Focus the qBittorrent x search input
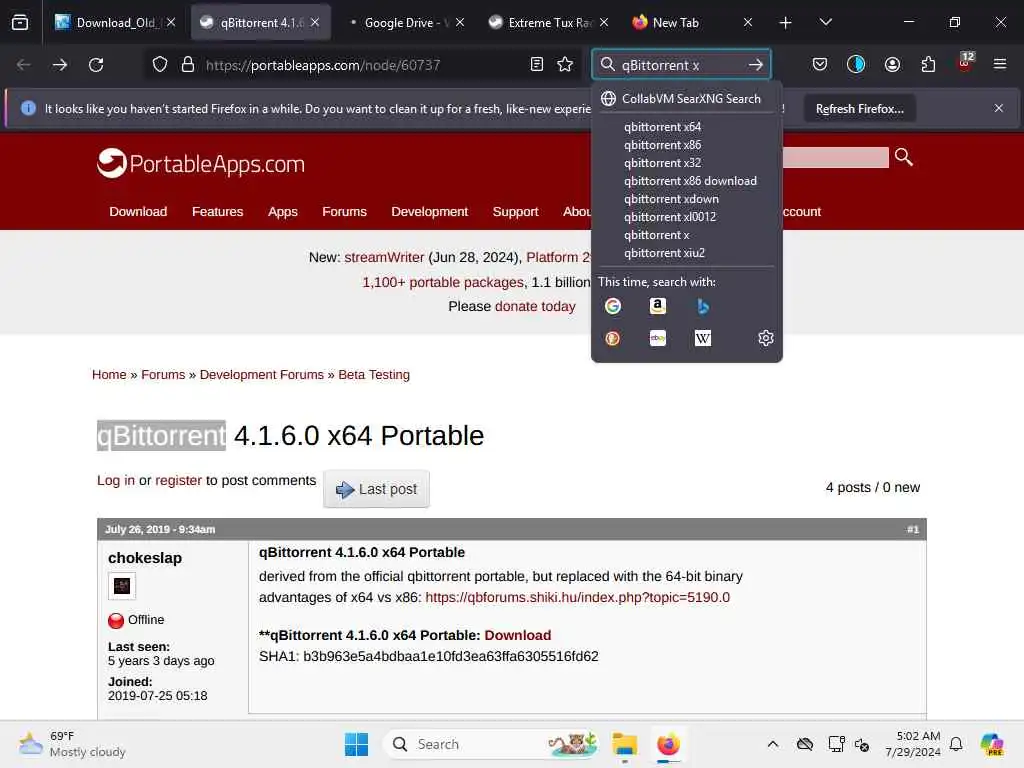The image size is (1024, 768). (x=679, y=65)
